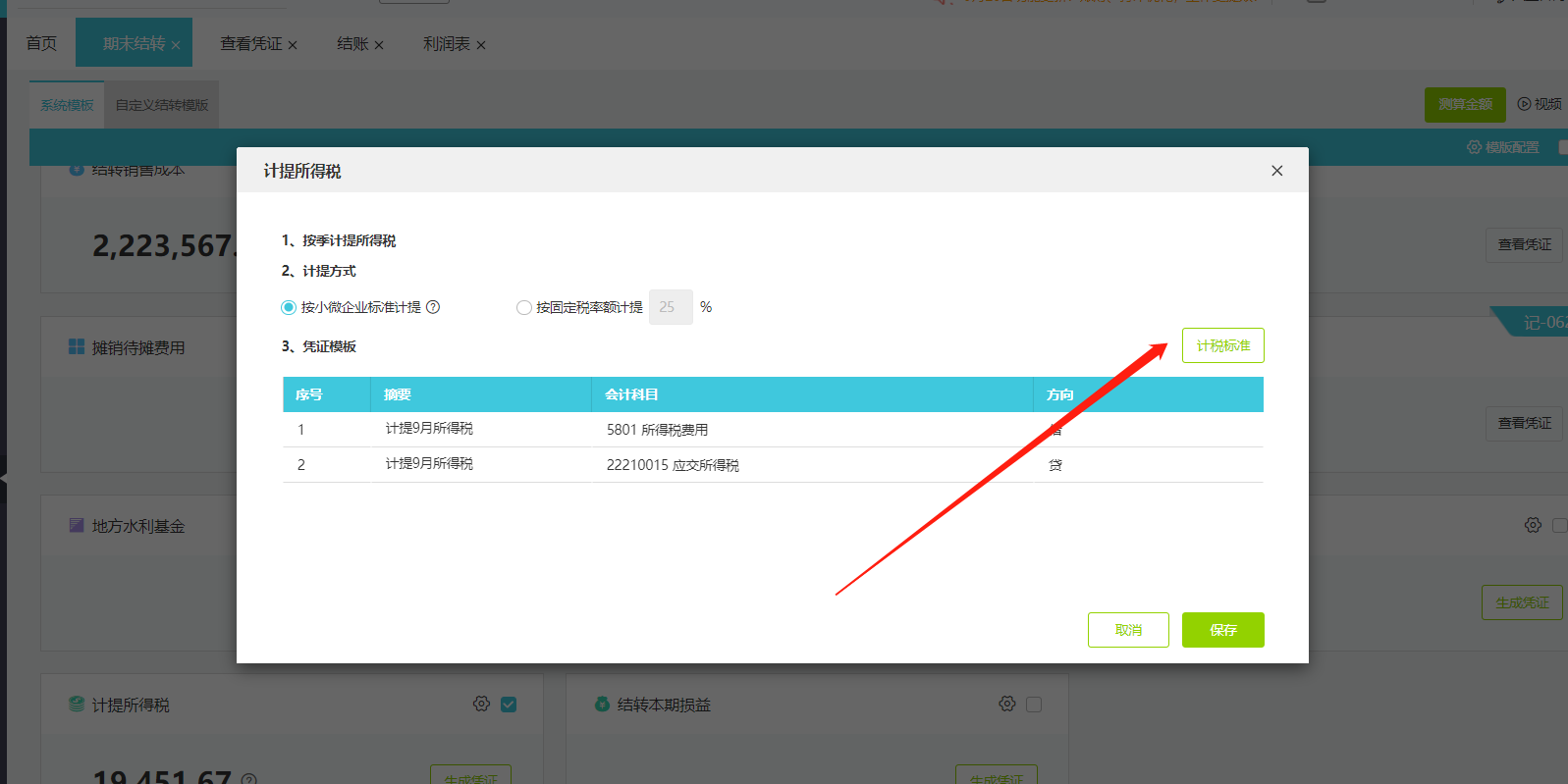
Task: Click 5801 所得税费用 account cell
Action: coord(657,430)
